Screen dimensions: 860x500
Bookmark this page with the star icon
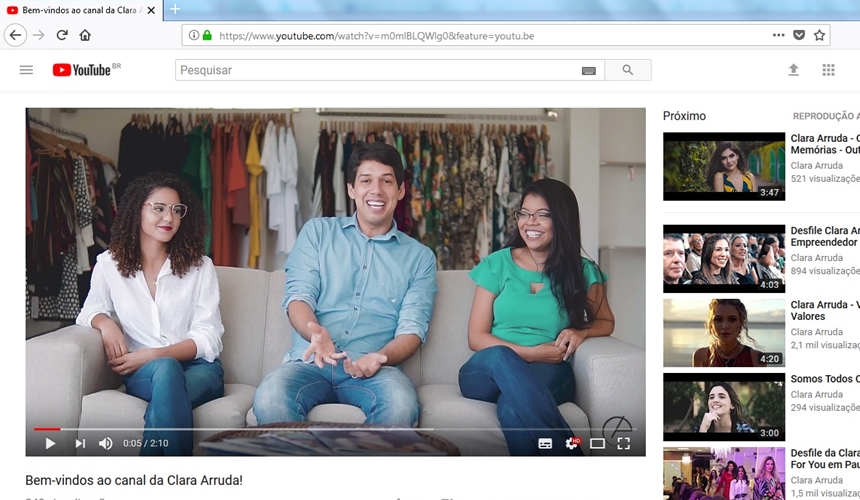[819, 35]
